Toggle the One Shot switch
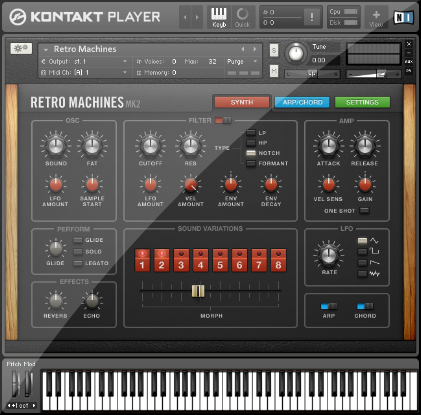This screenshot has width=421, height=415. click(365, 211)
